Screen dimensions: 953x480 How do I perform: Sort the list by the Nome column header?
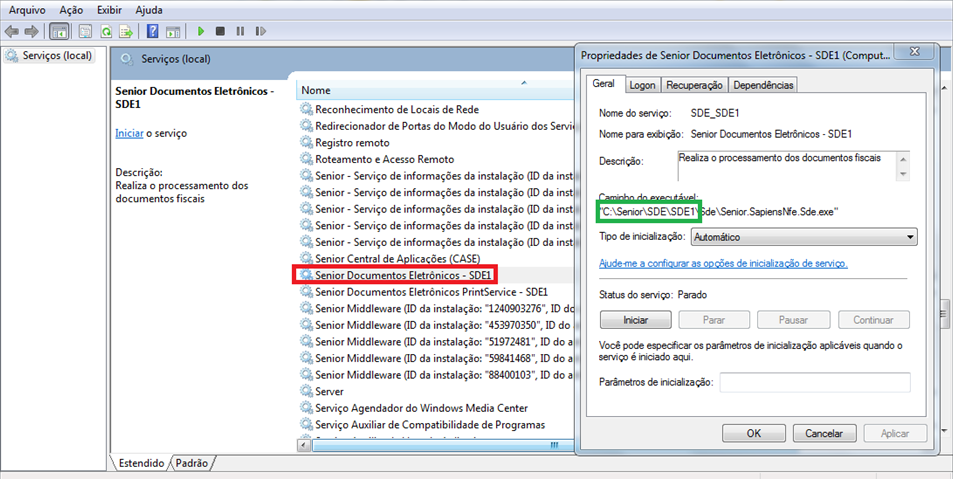click(x=435, y=90)
